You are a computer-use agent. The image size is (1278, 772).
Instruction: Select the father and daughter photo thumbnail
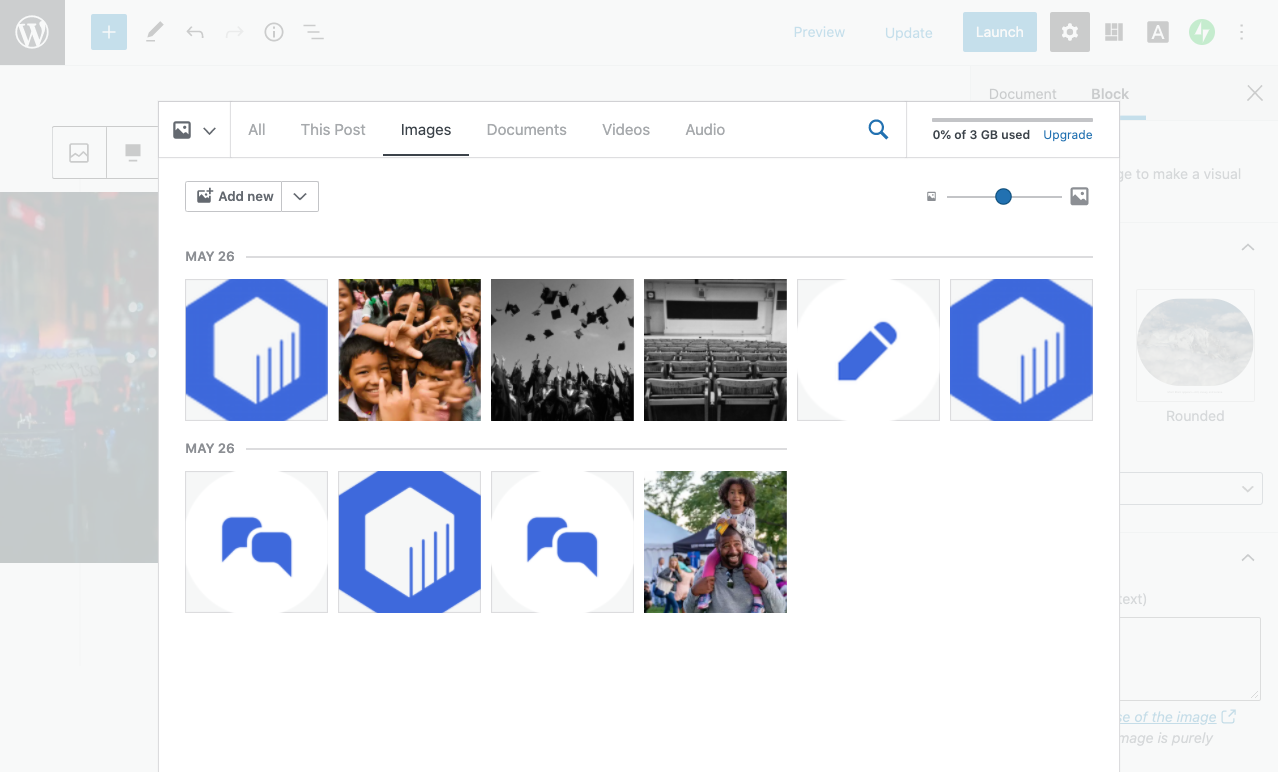point(715,542)
